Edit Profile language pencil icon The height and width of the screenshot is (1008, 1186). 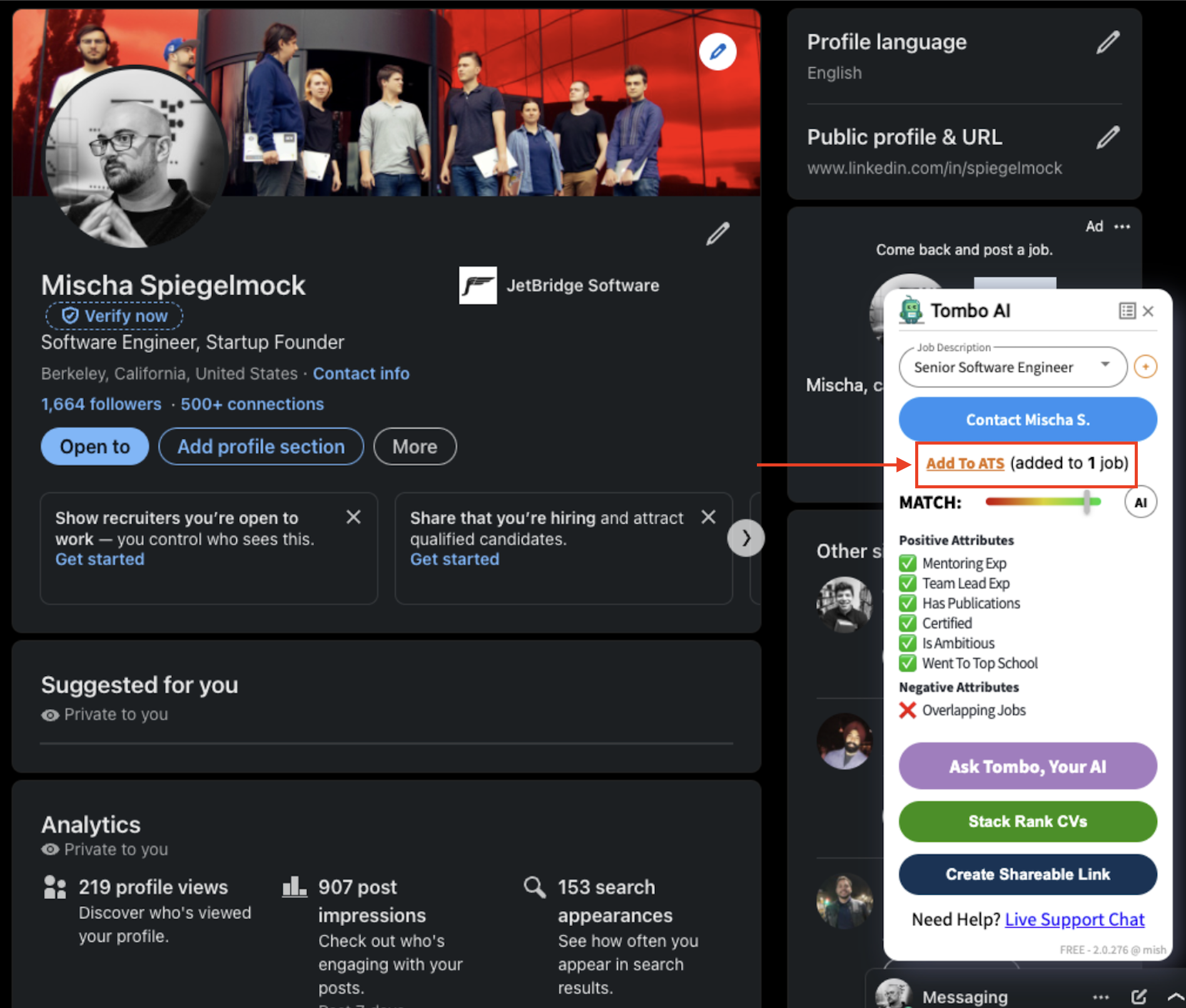point(1108,43)
